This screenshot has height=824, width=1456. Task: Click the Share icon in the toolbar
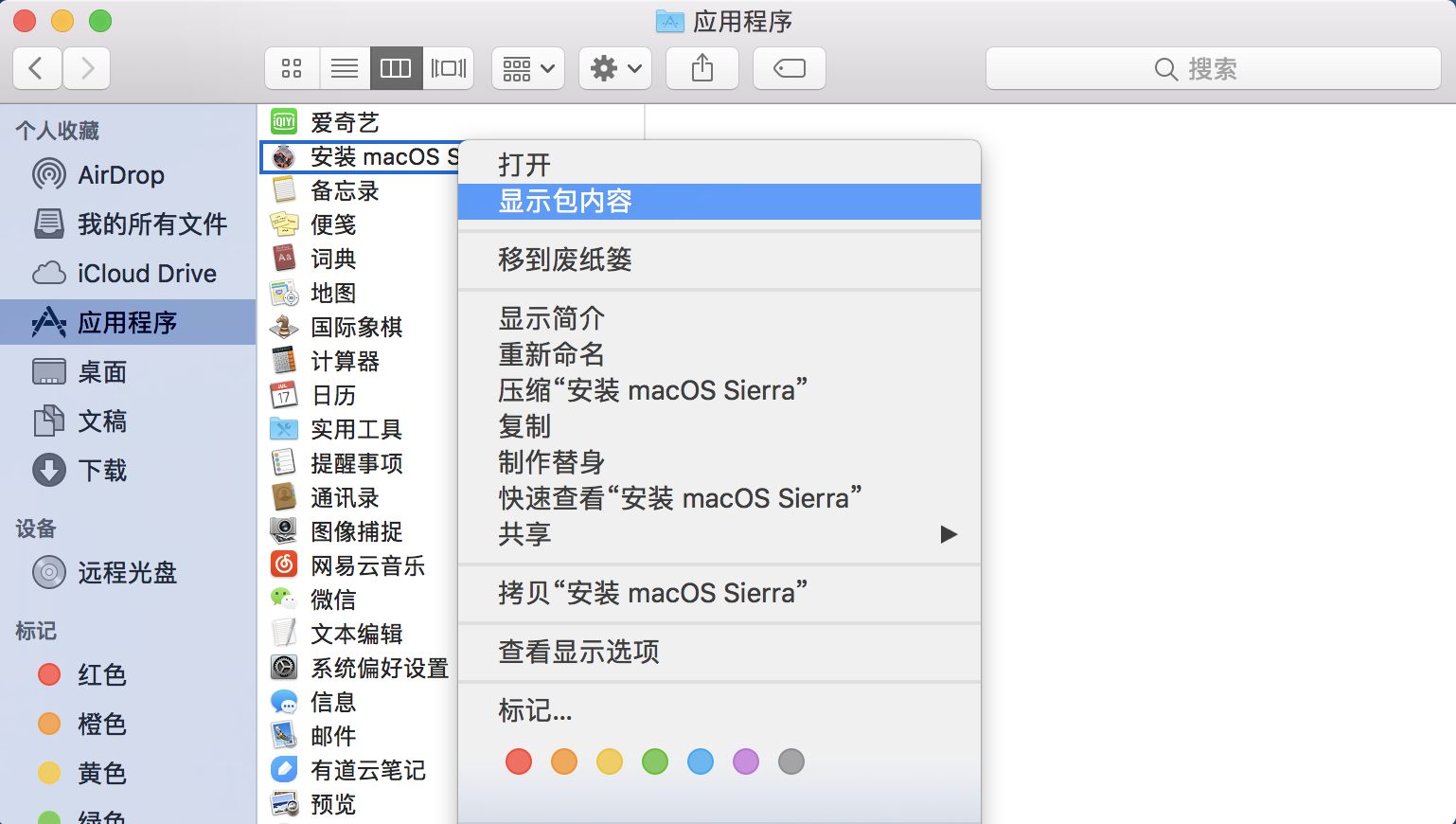[701, 67]
